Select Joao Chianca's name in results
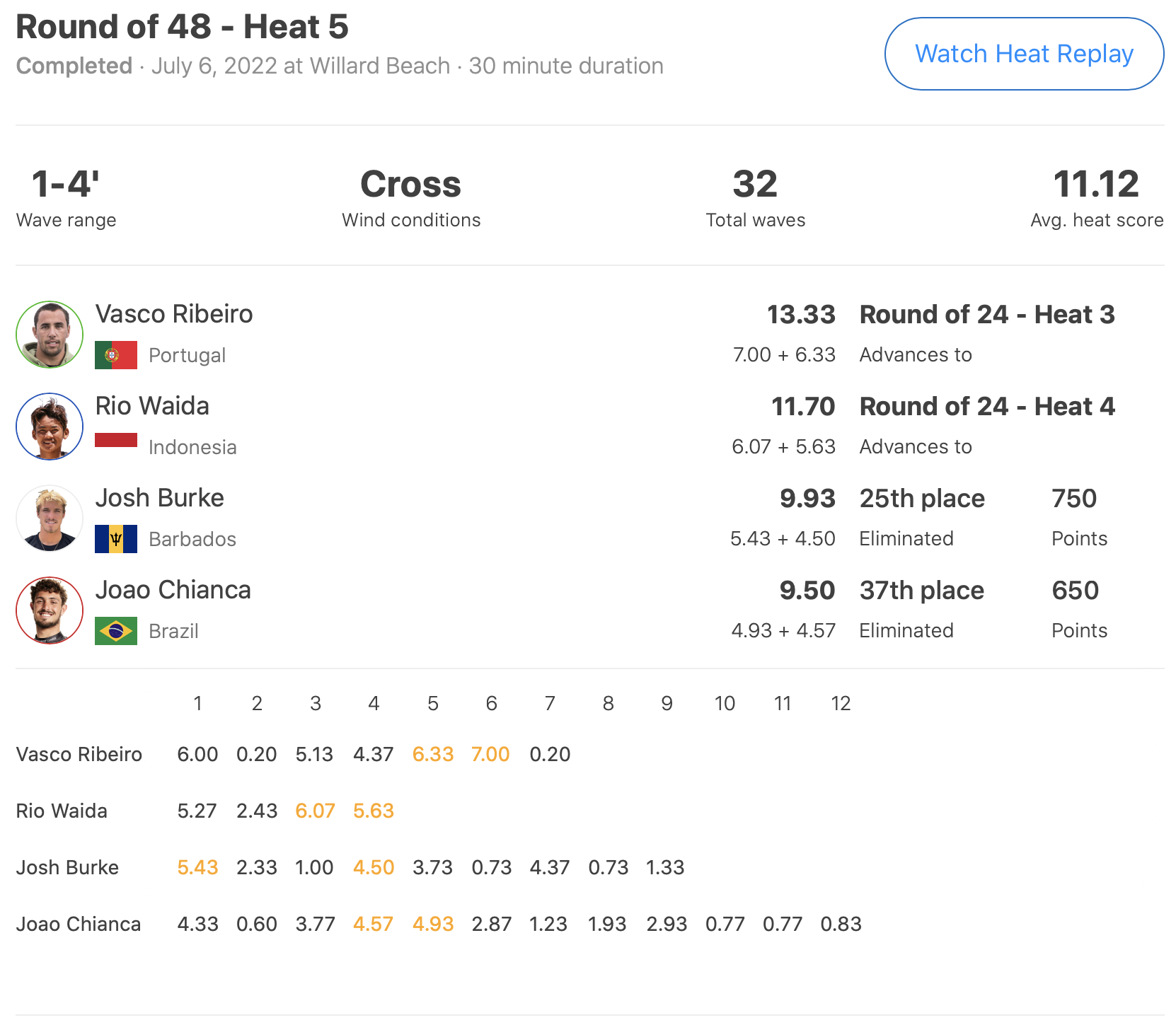The image size is (1176, 1020). point(173,590)
